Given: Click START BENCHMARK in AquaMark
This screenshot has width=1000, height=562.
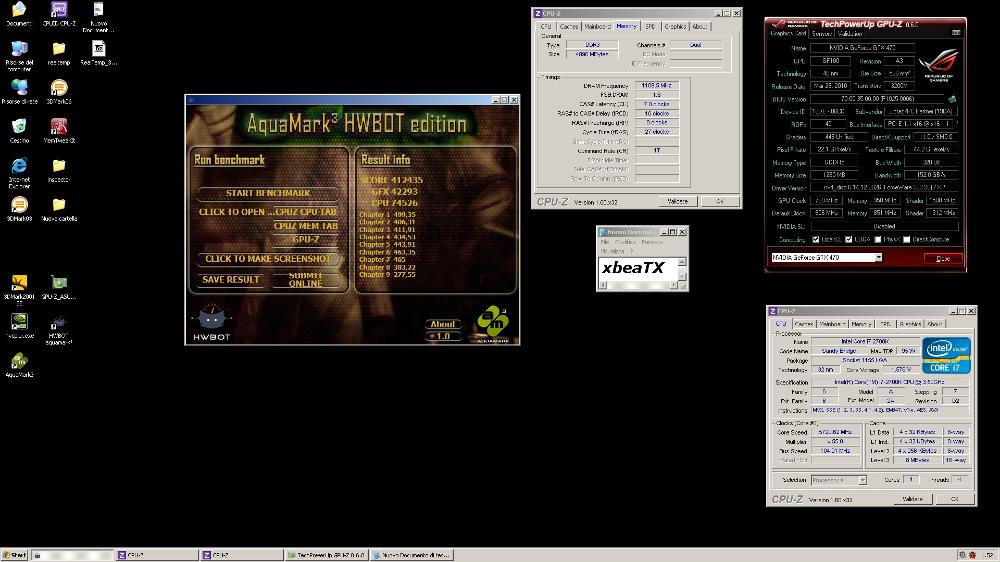Looking at the screenshot, I should [268, 193].
